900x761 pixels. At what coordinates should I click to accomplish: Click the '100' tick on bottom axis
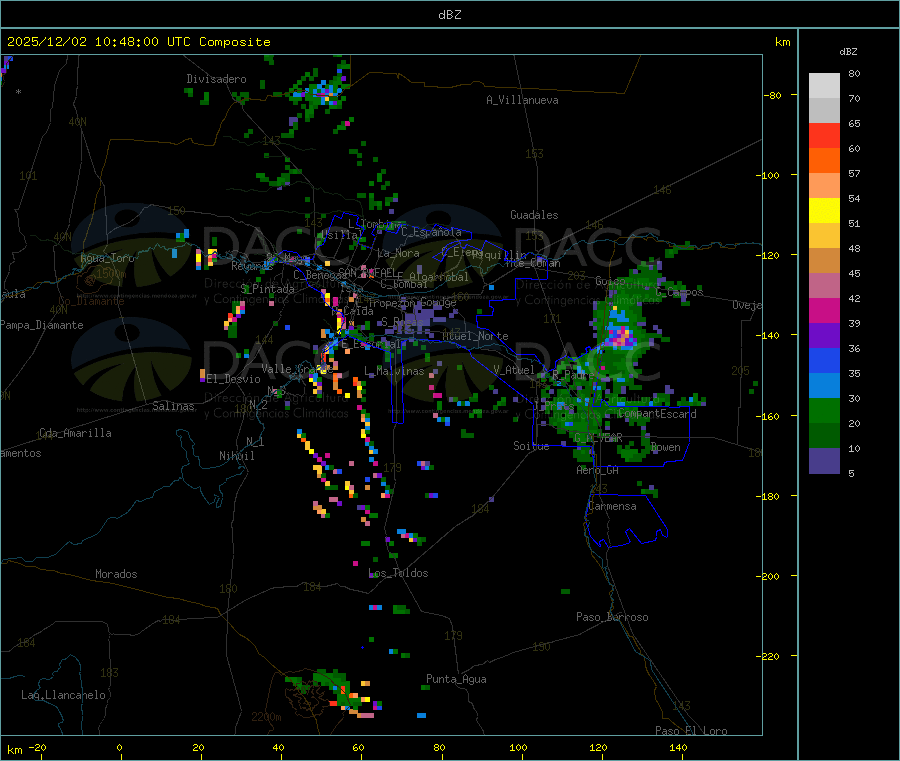(518, 748)
